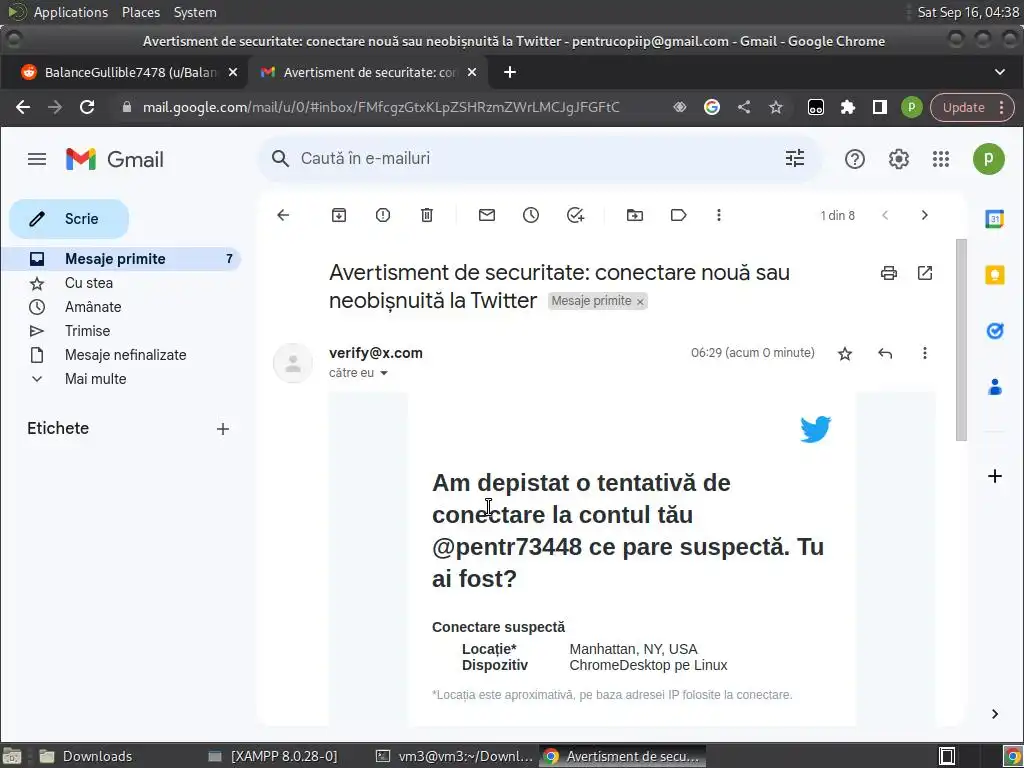The width and height of the screenshot is (1024, 768).
Task: Open Google Calendar side panel
Action: 995,219
